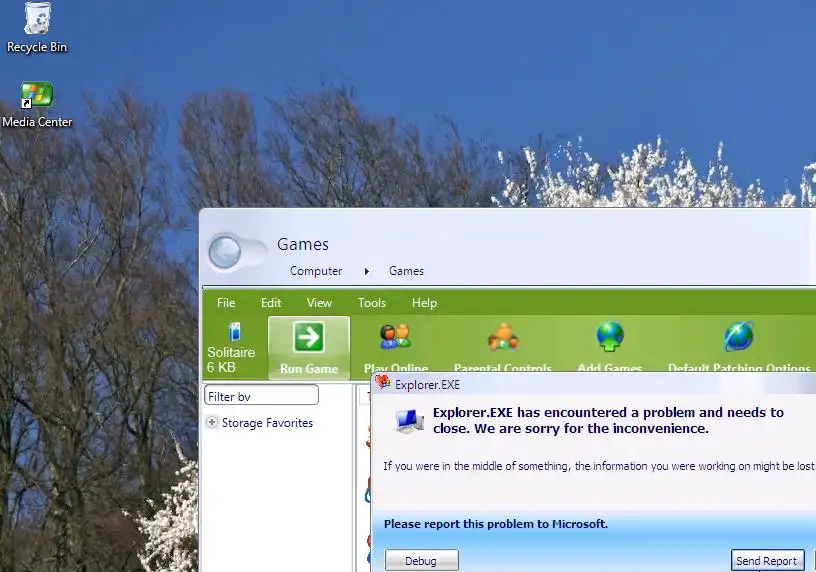This screenshot has width=816, height=572.
Task: Click the breadcrumb arrow after Computer
Action: pyautogui.click(x=366, y=271)
